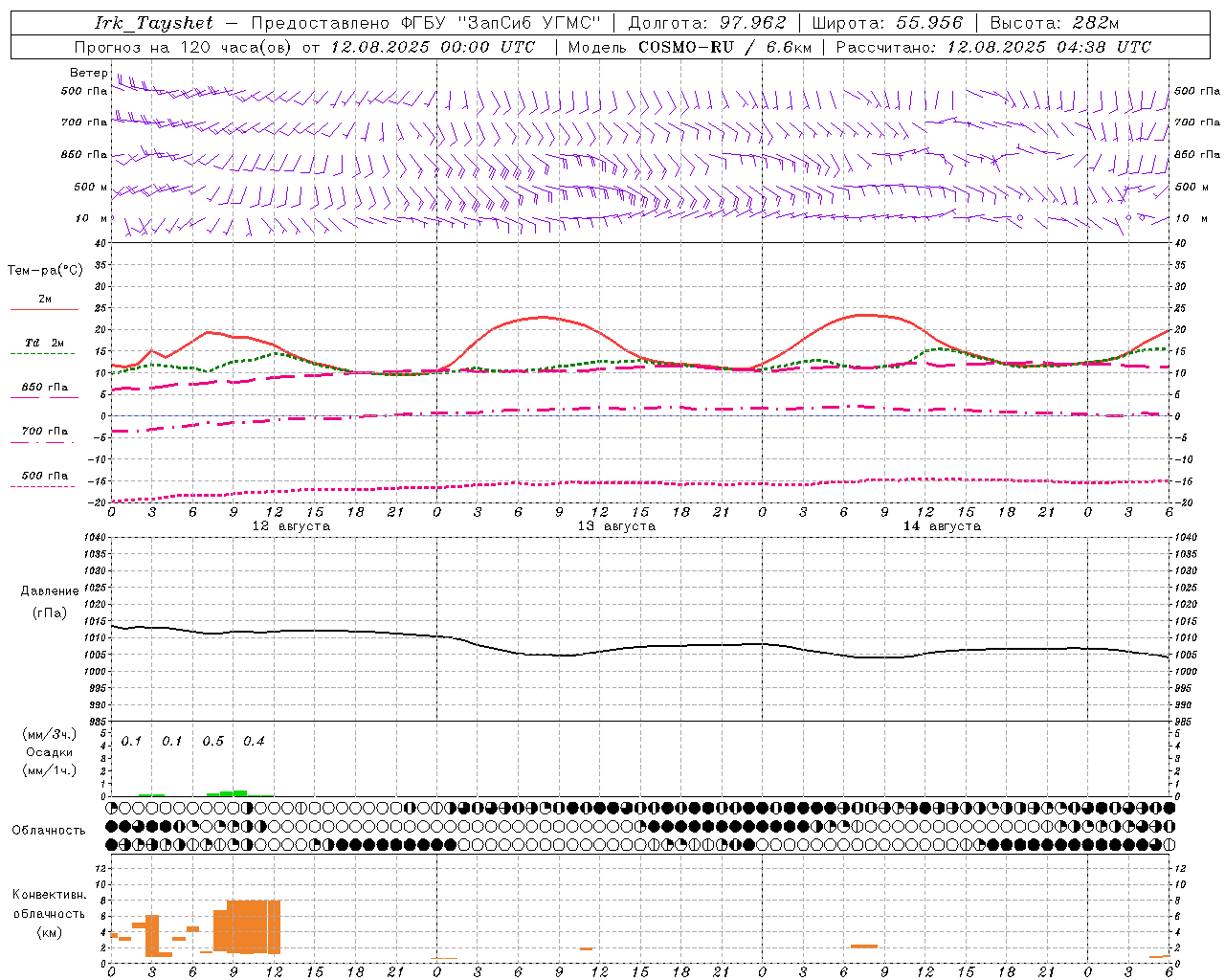Click the "(км)" unit label for convective cloudiness
Screen dimensions: 1225x980
pos(50,932)
